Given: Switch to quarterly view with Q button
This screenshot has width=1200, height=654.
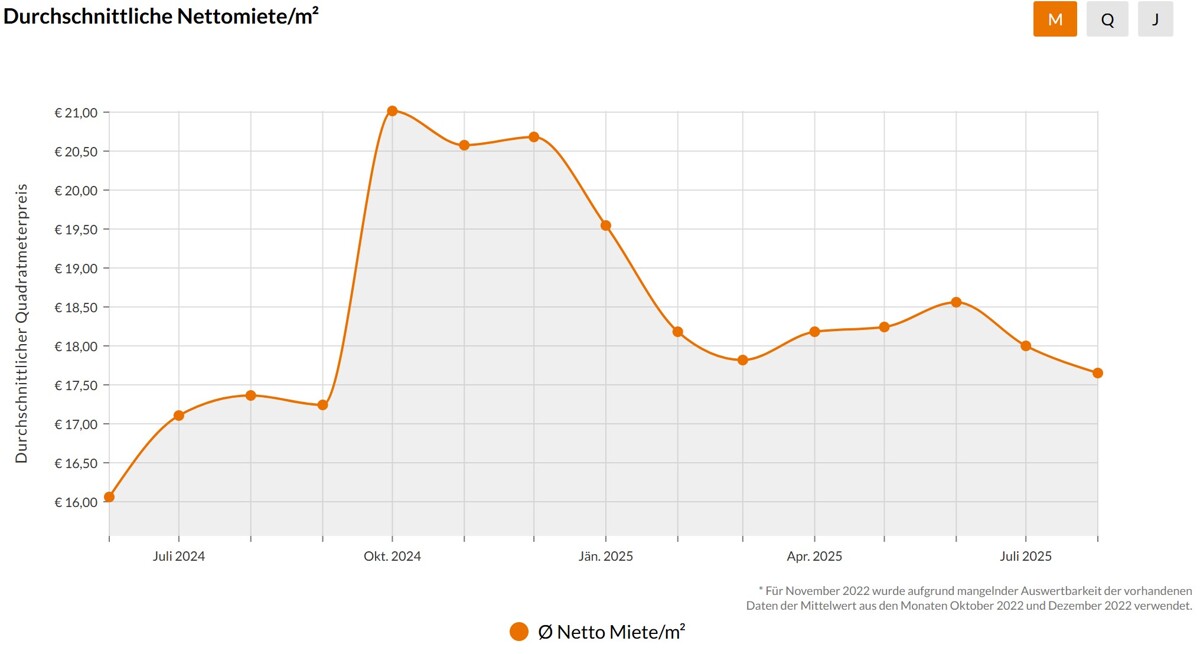Looking at the screenshot, I should tap(1107, 19).
